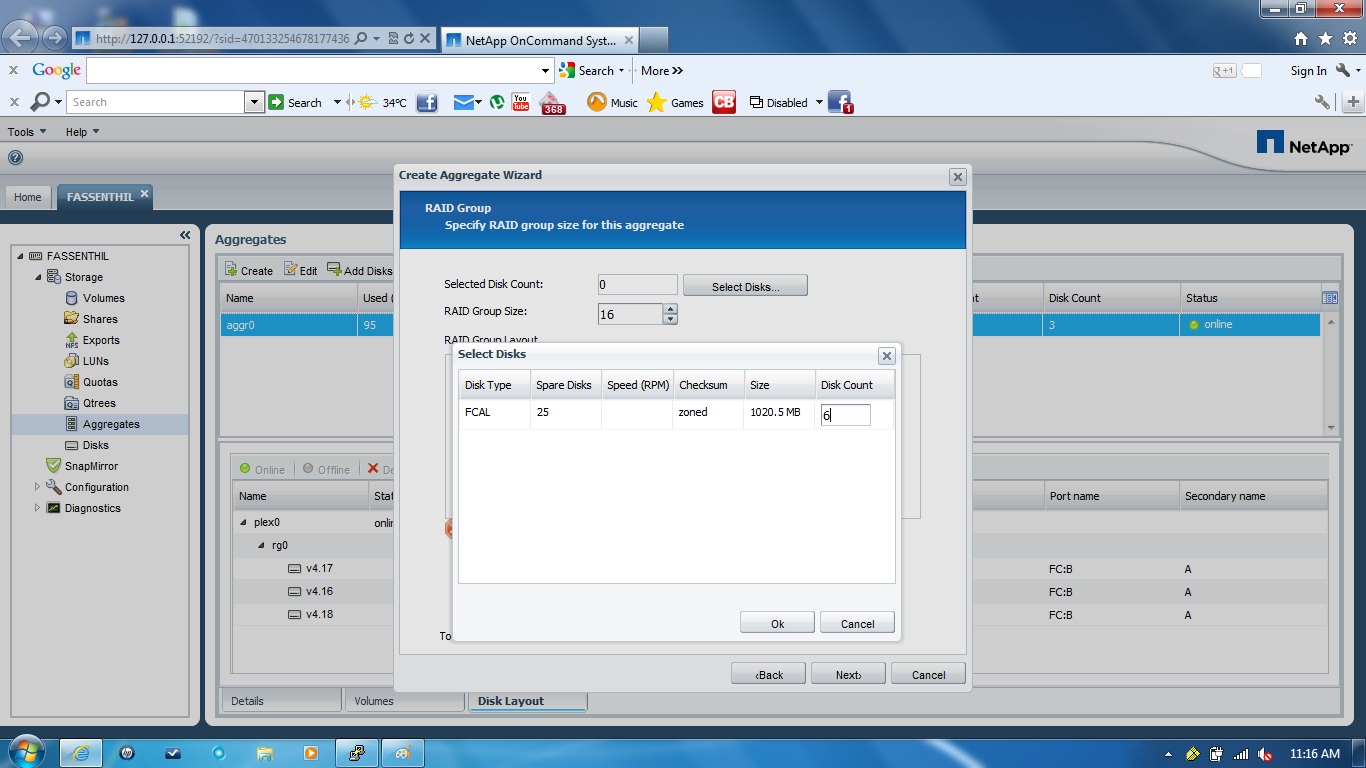Viewport: 1366px width, 768px height.
Task: Collapse the FASSENTHIL tree root
Action: tap(21, 256)
